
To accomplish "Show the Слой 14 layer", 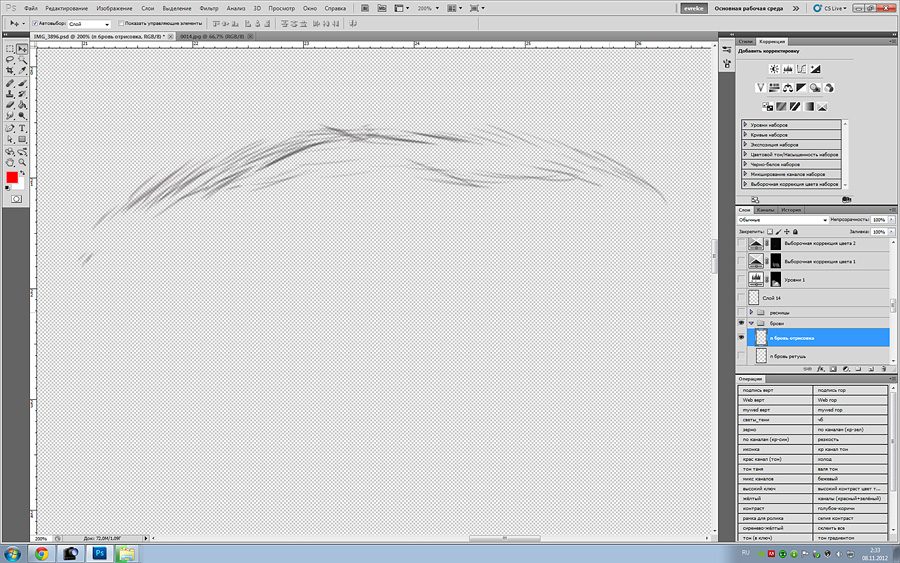I will [x=741, y=297].
